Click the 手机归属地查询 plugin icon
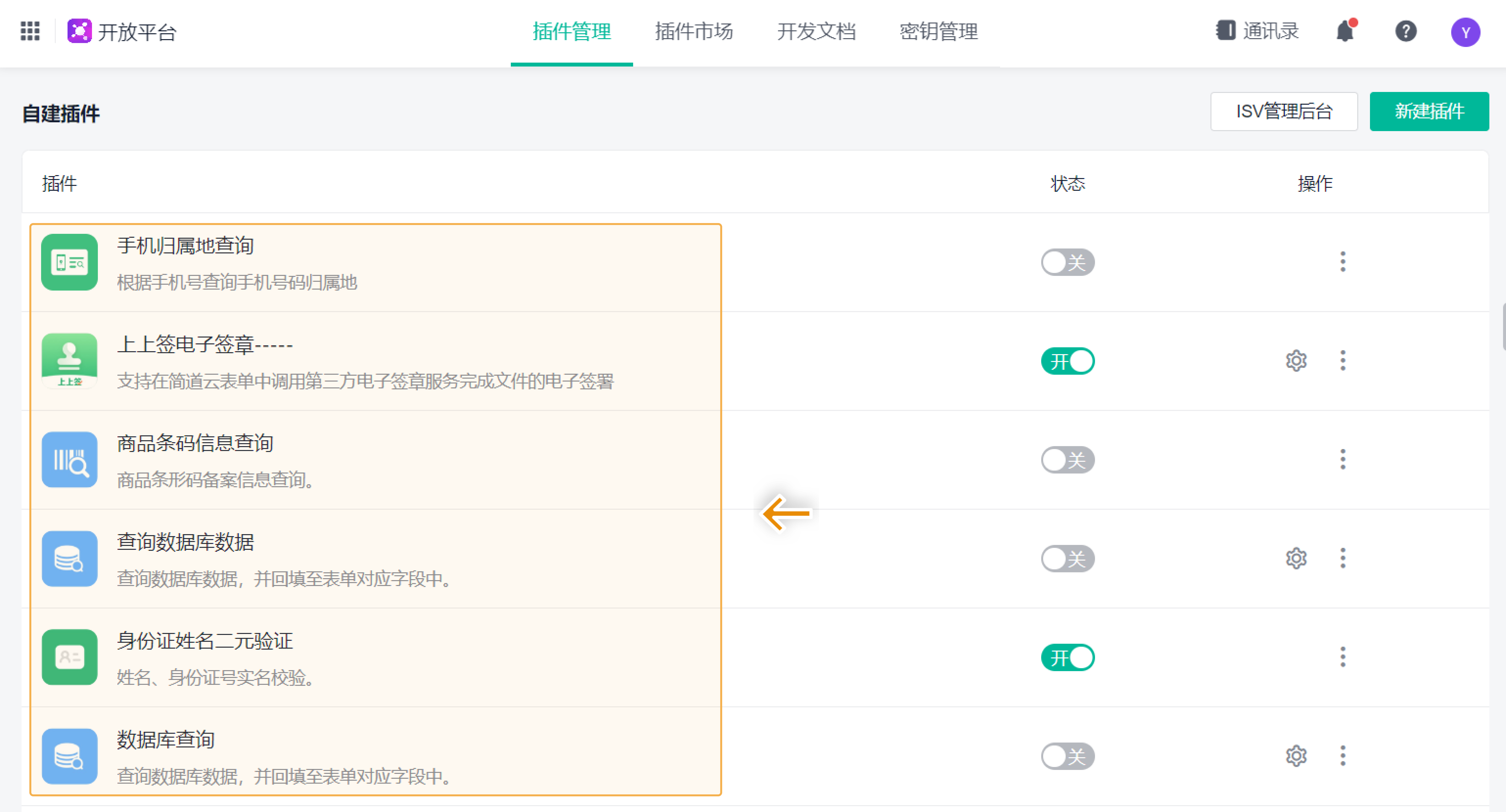 pos(69,262)
